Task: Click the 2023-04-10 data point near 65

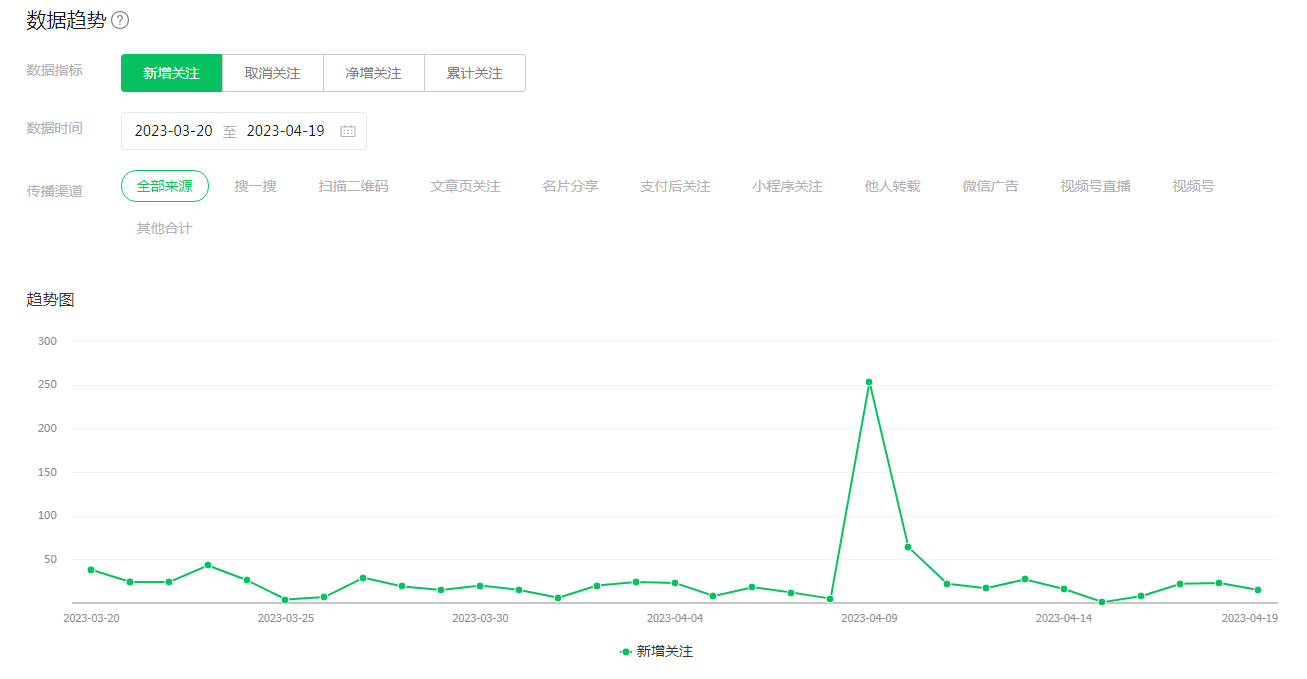Action: click(x=908, y=547)
